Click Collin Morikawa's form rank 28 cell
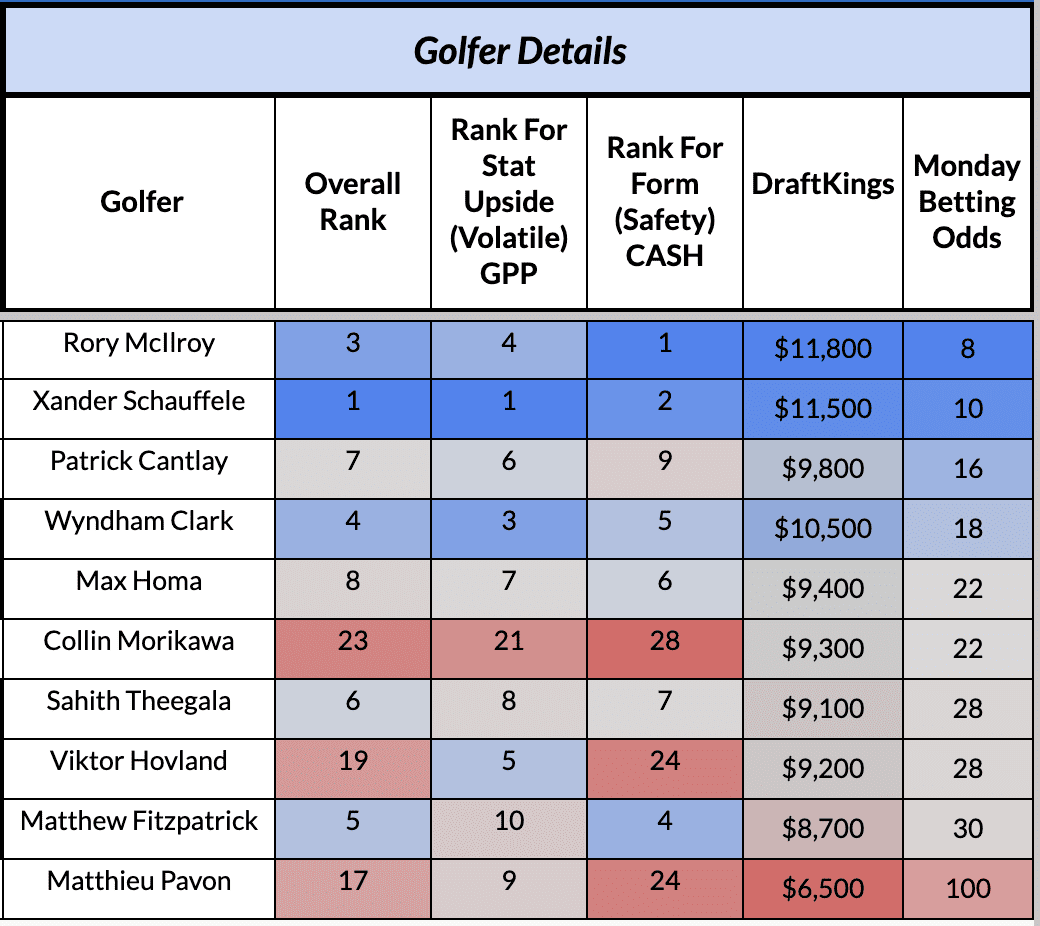This screenshot has width=1040, height=926. pyautogui.click(x=665, y=649)
